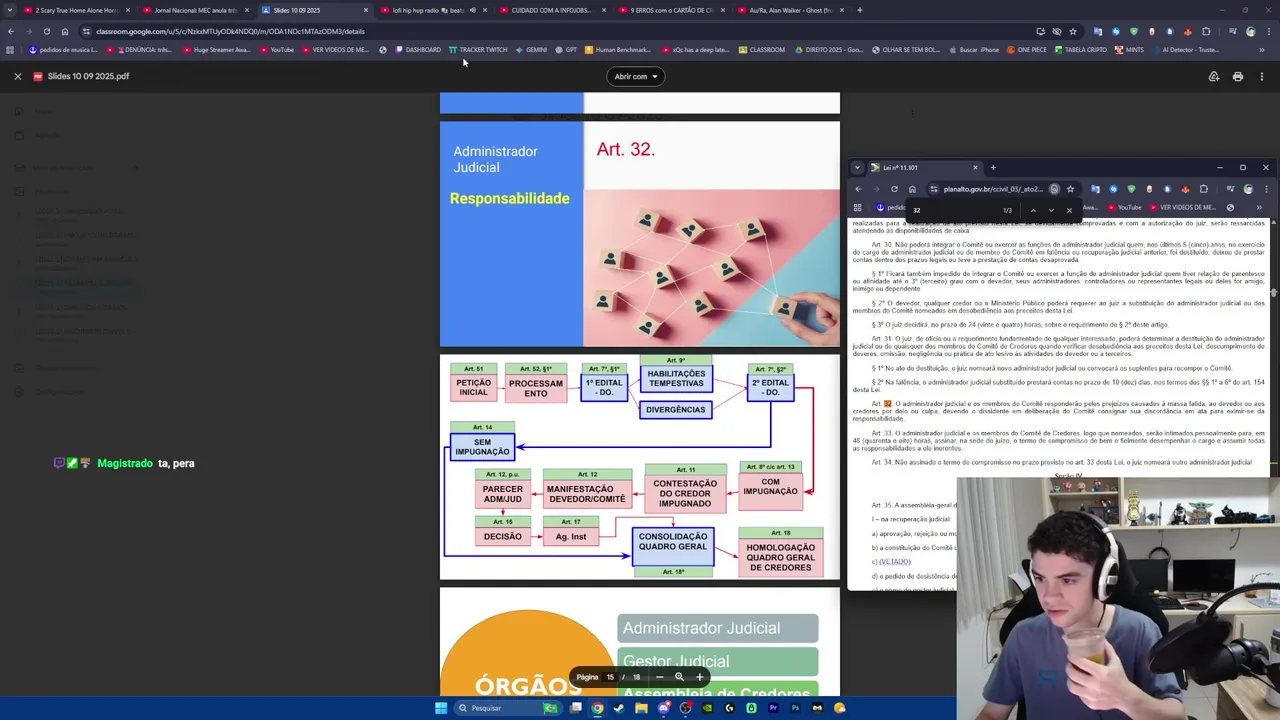
Task: Close the find bar in Lei window
Action: coord(1069,210)
